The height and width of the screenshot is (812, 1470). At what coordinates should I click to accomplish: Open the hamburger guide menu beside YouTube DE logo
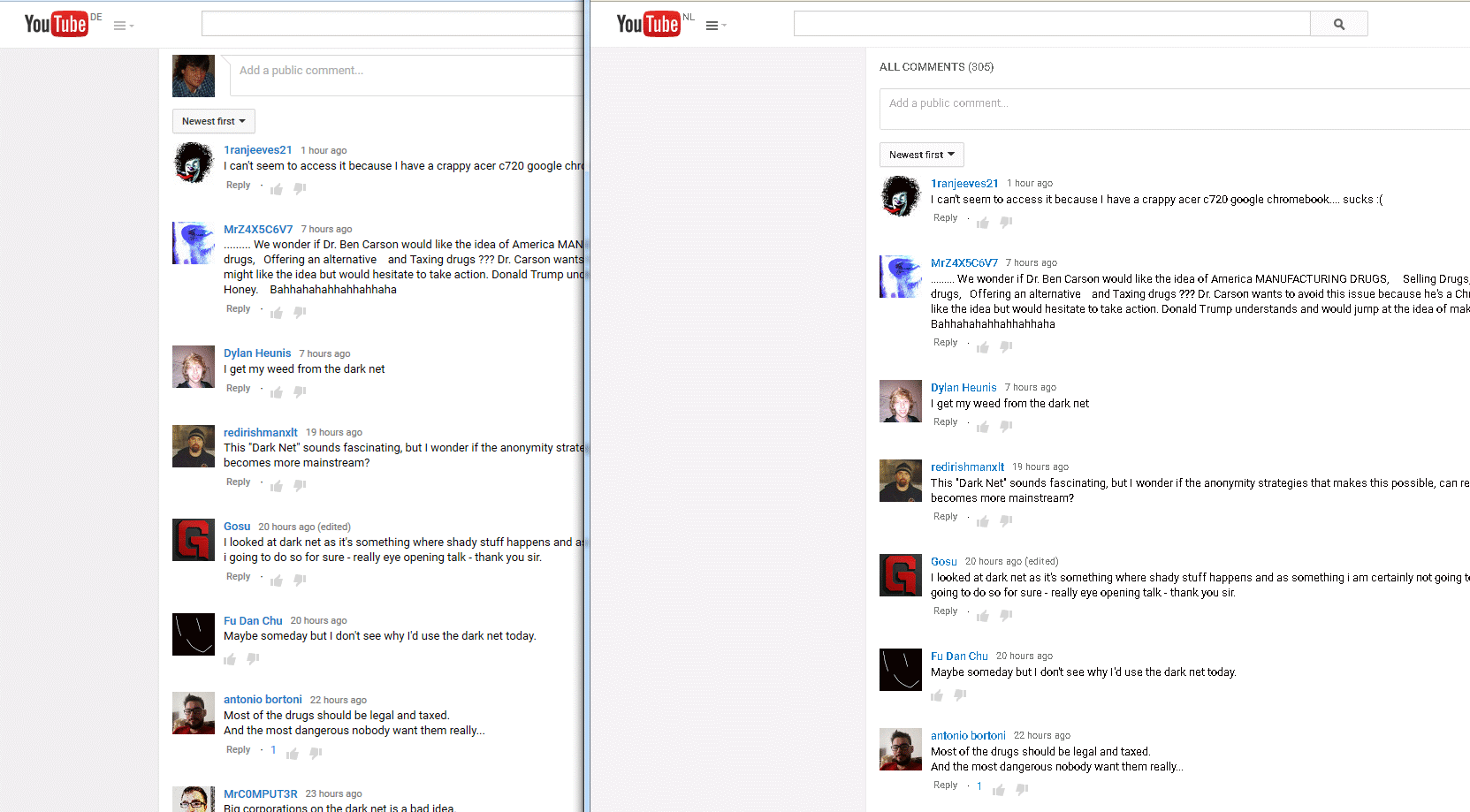tap(121, 26)
